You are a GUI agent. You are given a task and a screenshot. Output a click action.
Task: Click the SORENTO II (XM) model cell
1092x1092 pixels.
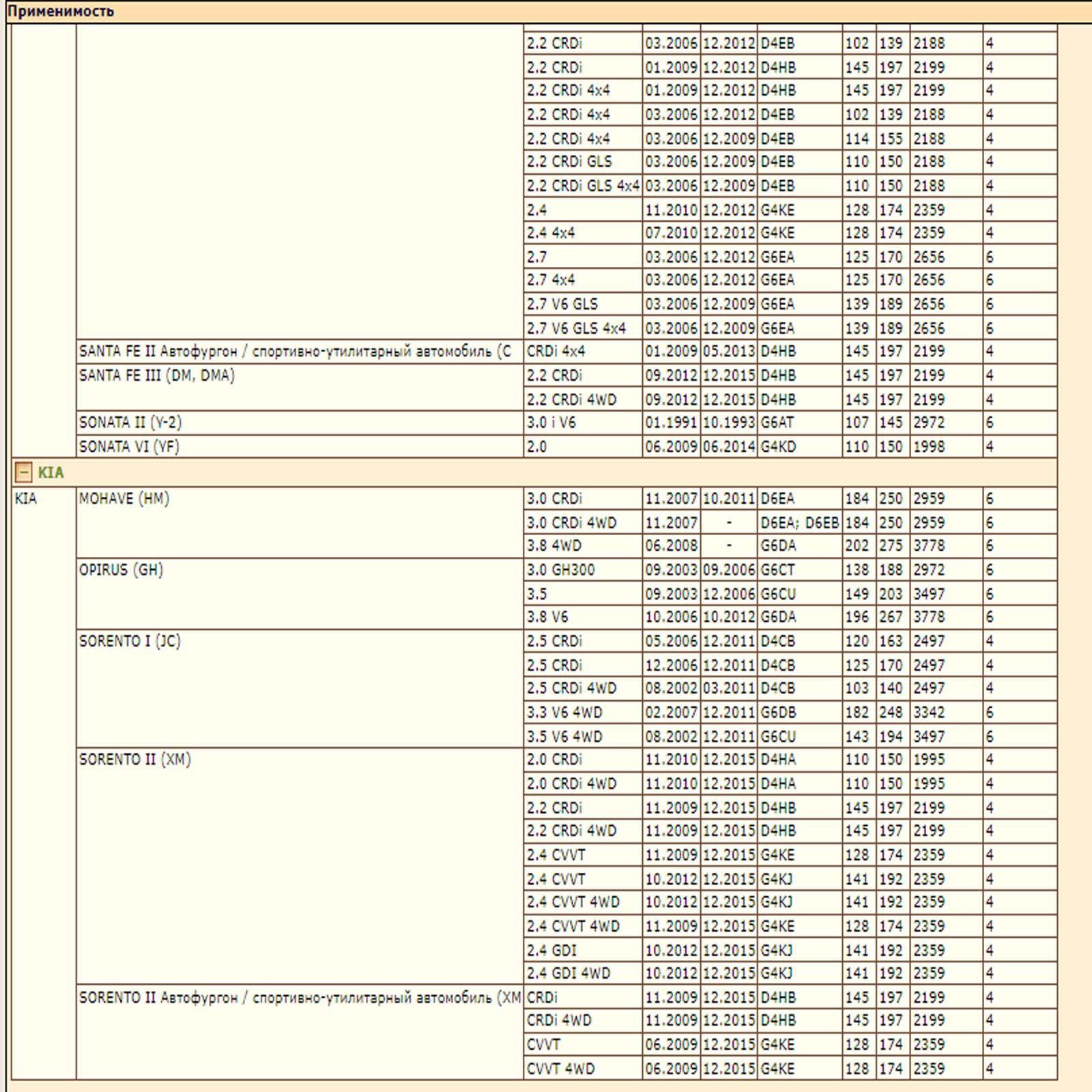134,760
